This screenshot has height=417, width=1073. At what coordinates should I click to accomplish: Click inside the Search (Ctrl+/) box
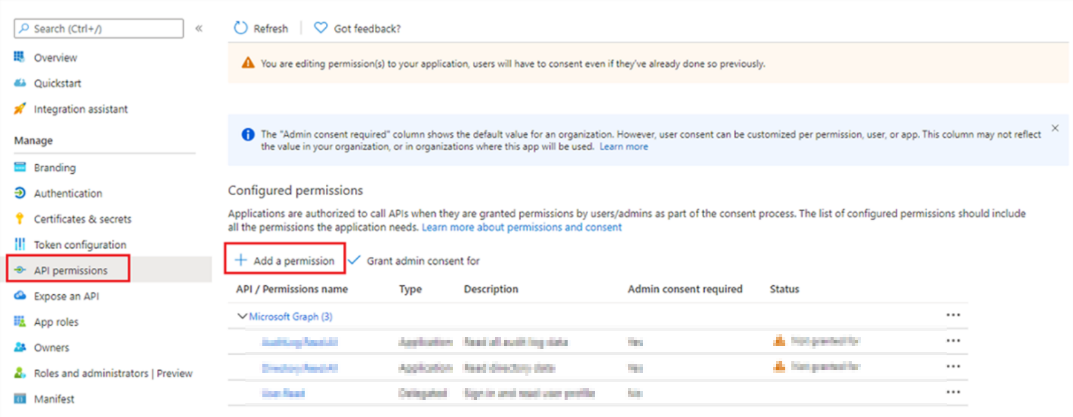[x=99, y=29]
